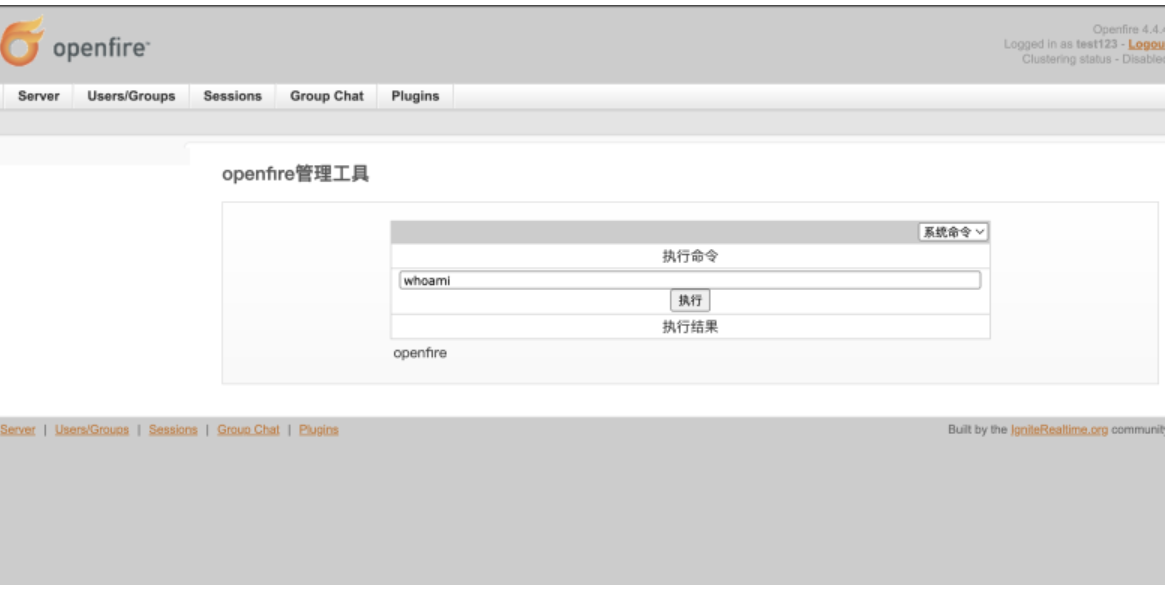Open the footer Plugins link
The image size is (1167, 596).
[x=319, y=429]
